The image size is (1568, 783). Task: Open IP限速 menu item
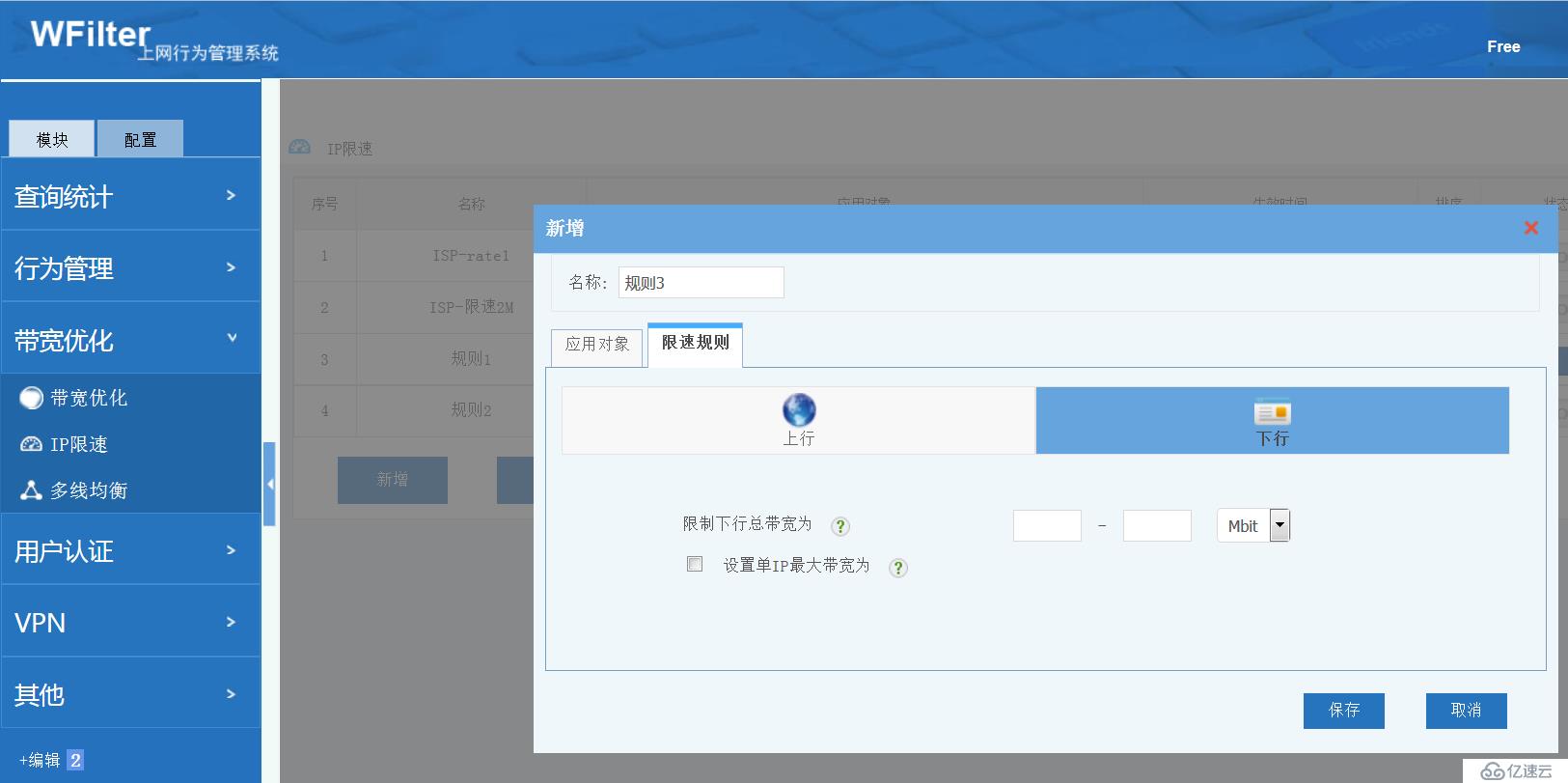tap(79, 444)
